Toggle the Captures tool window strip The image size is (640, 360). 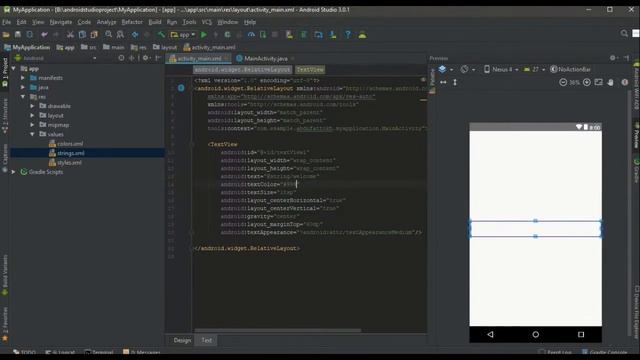pos(5,157)
